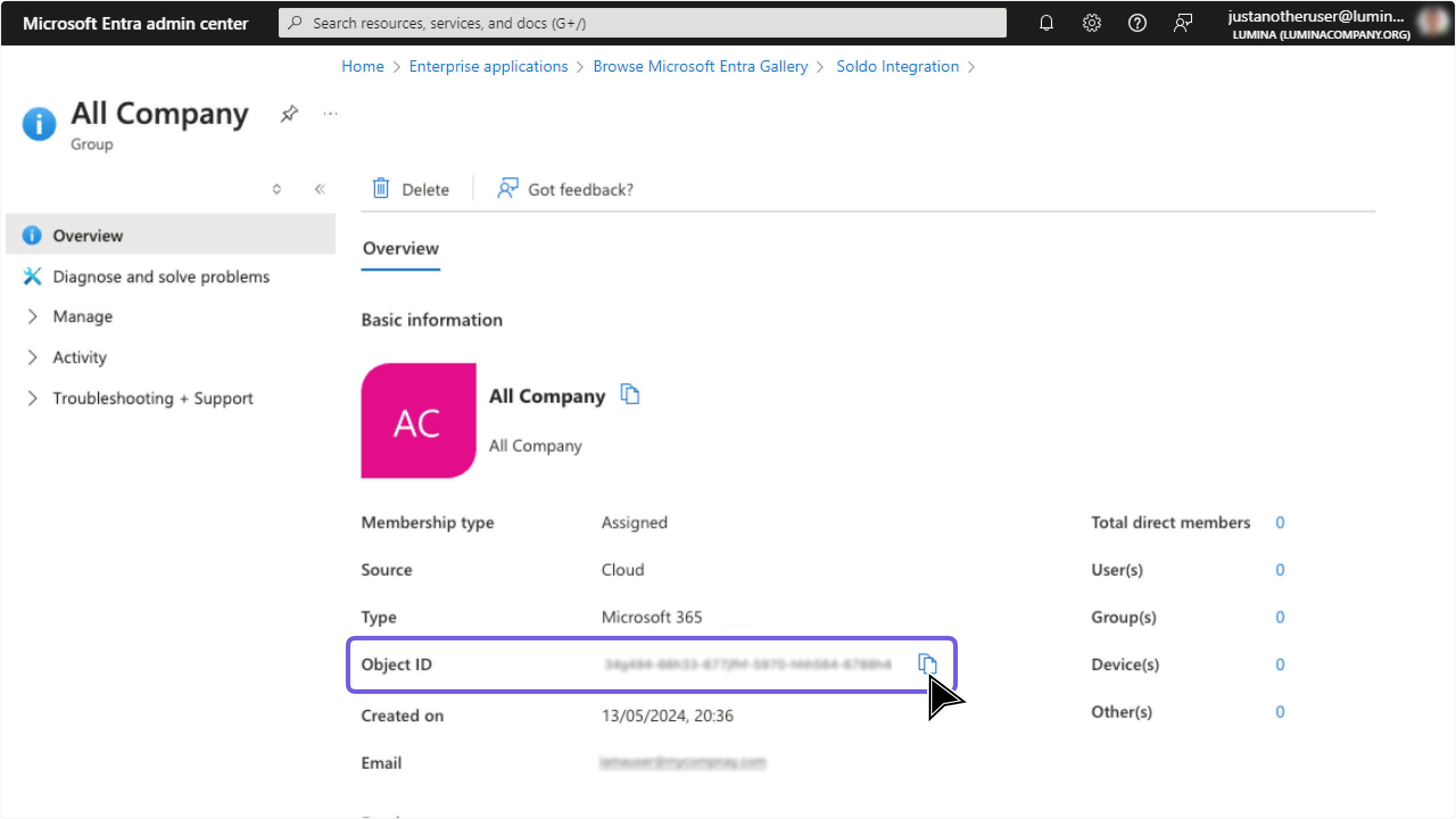The image size is (1456, 819).
Task: Open Soldo Integration breadcrumb
Action: point(897,67)
